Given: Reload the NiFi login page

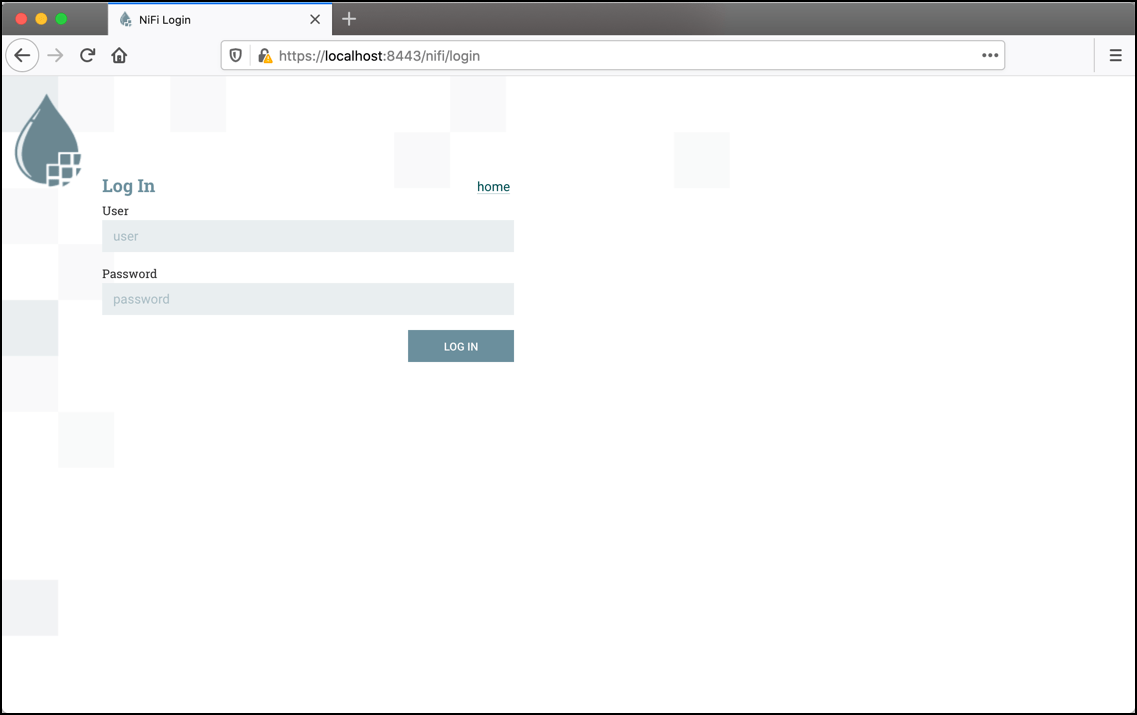Looking at the screenshot, I should (87, 55).
